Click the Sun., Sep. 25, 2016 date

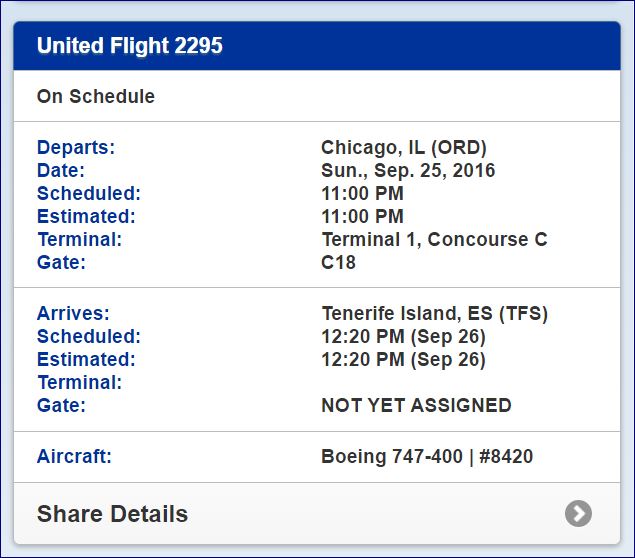tap(408, 170)
